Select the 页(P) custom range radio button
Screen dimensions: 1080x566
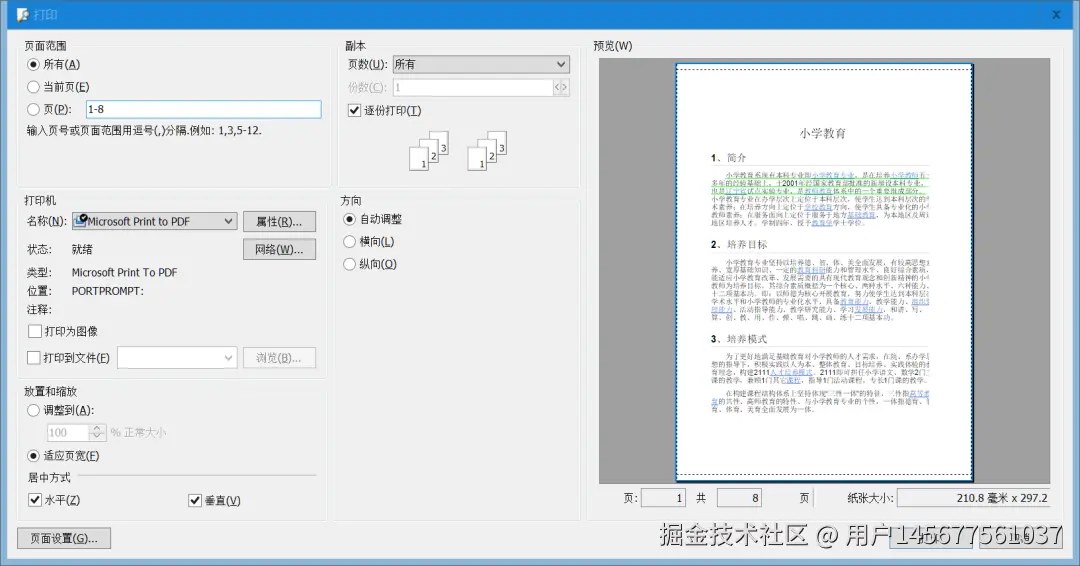pyautogui.click(x=33, y=109)
